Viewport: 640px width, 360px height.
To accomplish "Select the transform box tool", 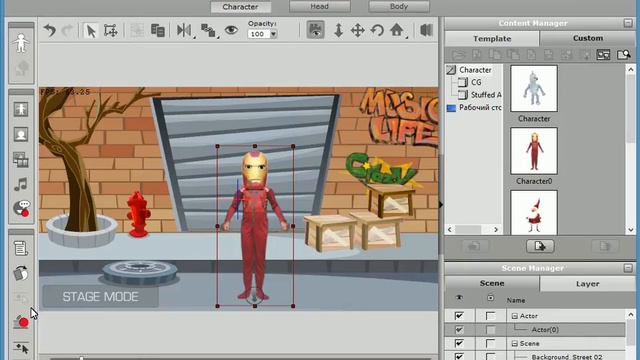I will coord(111,31).
